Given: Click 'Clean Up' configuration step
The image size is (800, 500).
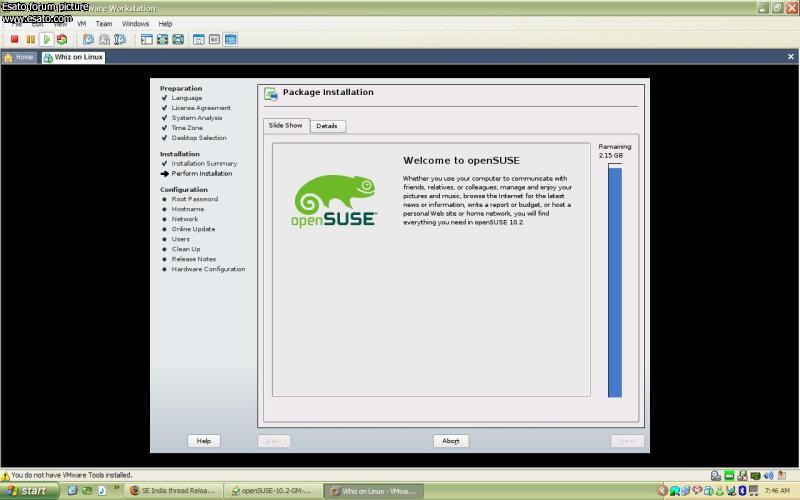Looking at the screenshot, I should (186, 249).
